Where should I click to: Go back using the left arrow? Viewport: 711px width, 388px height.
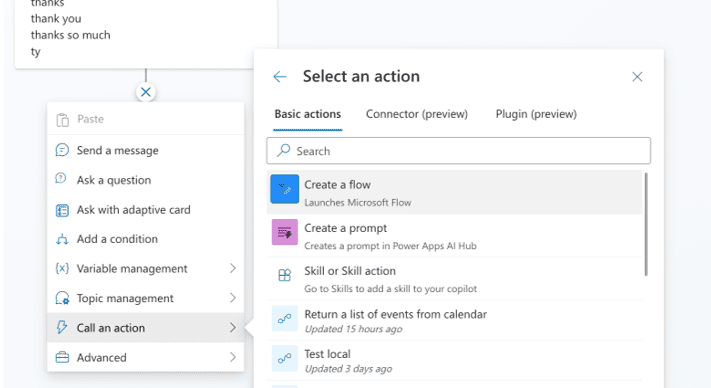[x=280, y=77]
